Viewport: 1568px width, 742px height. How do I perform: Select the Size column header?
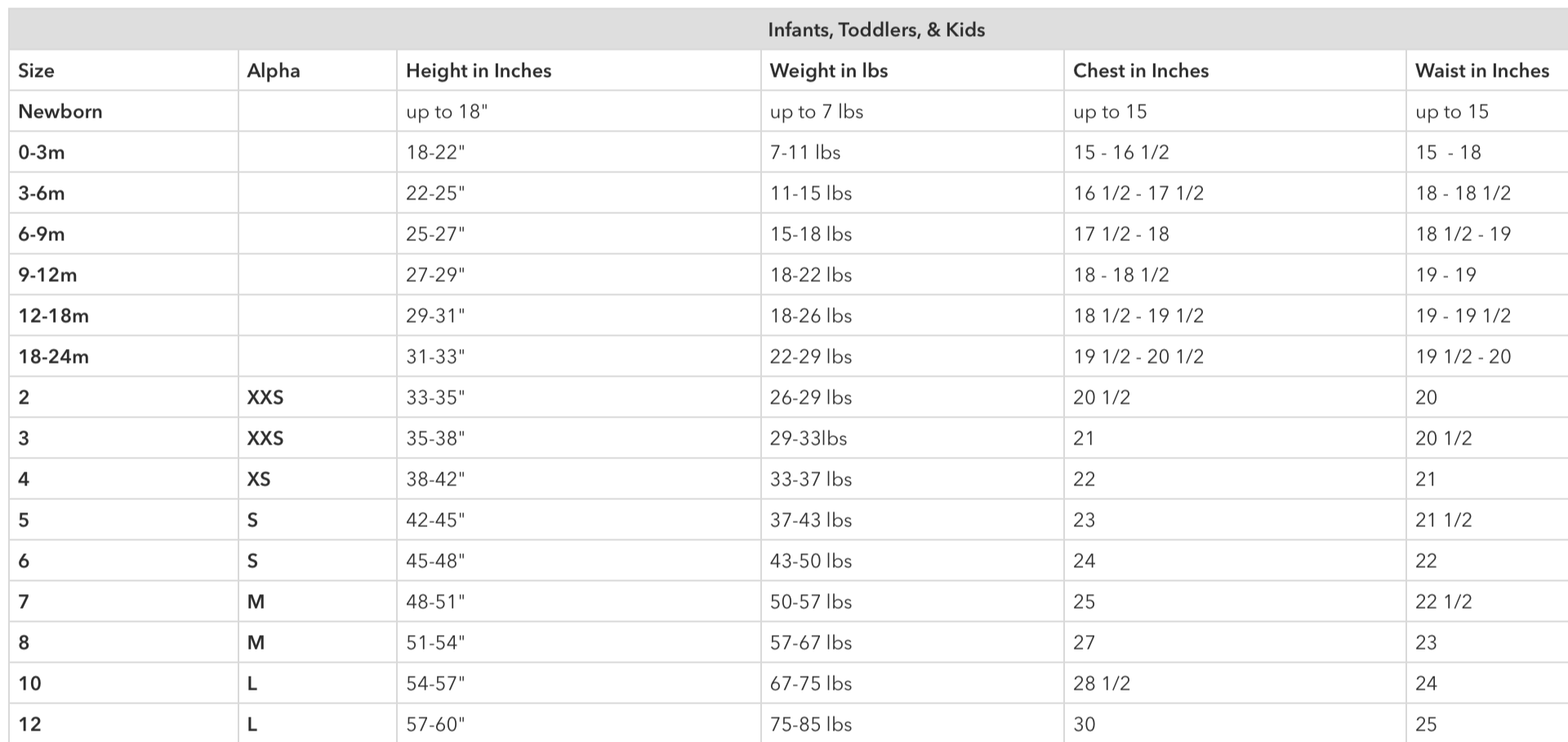pyautogui.click(x=37, y=71)
